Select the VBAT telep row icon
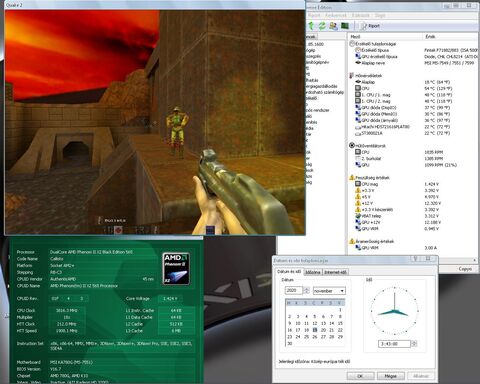 click(358, 216)
